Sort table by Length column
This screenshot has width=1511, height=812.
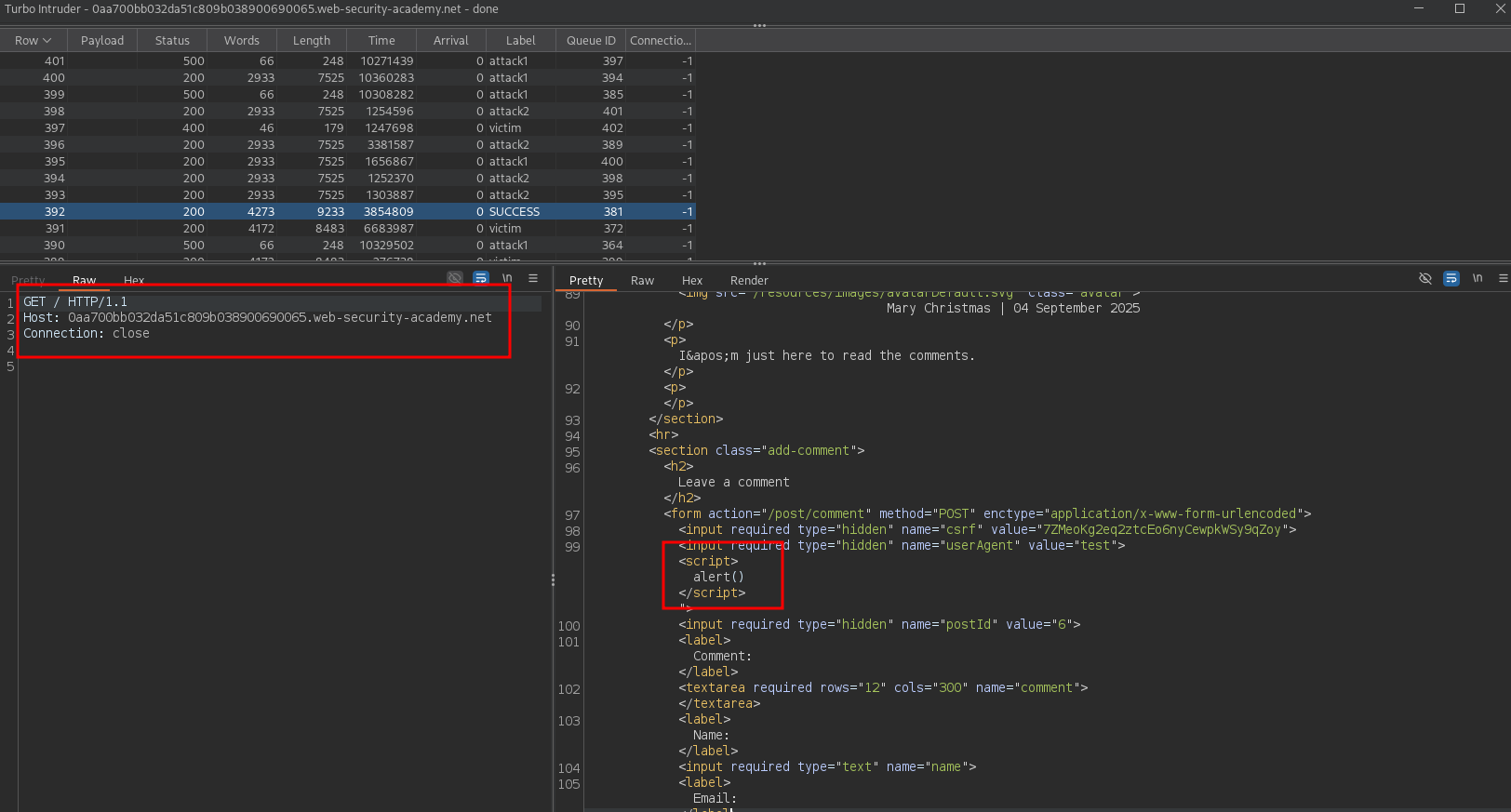click(x=312, y=40)
